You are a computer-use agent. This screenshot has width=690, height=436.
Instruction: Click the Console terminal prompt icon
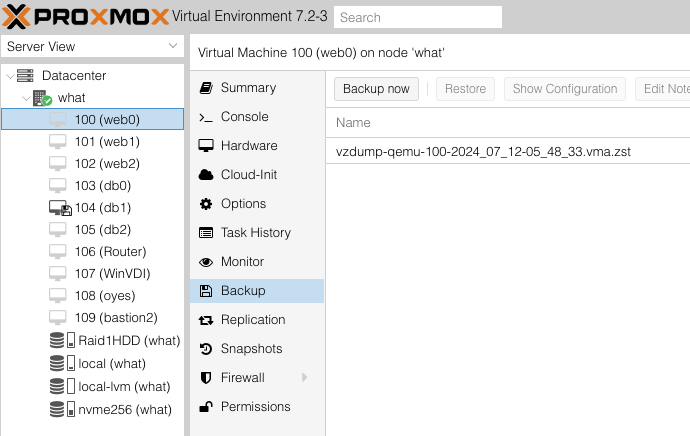pos(206,117)
